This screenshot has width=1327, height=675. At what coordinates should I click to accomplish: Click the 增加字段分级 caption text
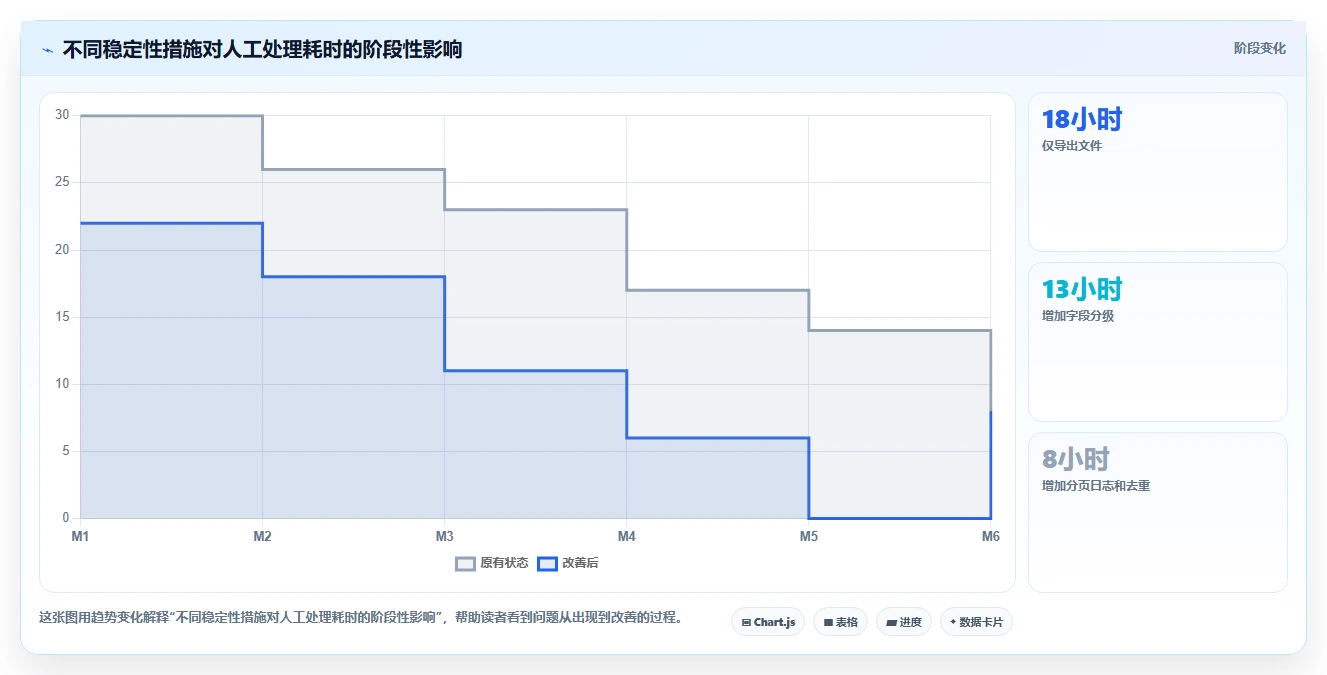coord(1078,316)
